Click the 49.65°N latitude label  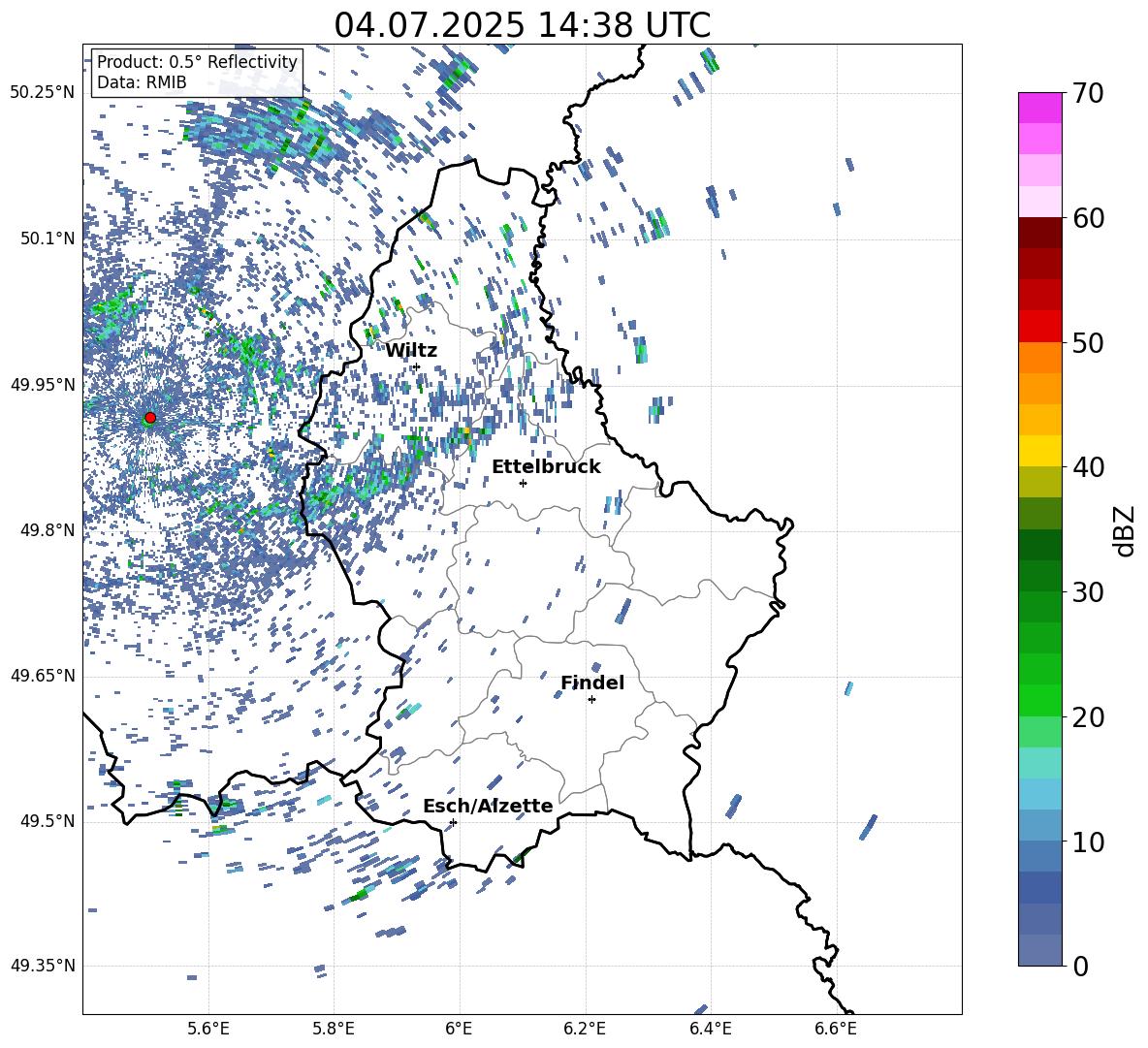click(43, 675)
